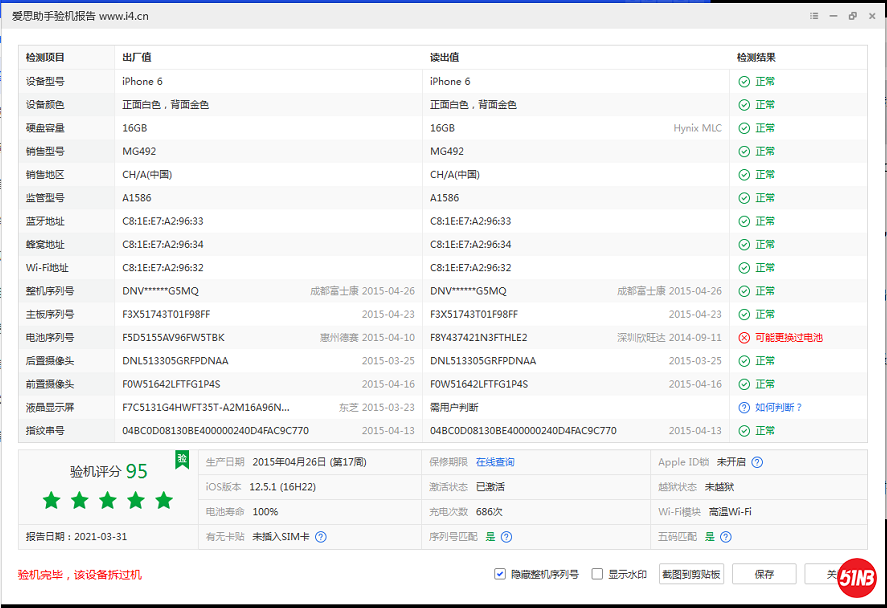
Task: Click the green check icon in 销售地区 row
Action: (744, 175)
